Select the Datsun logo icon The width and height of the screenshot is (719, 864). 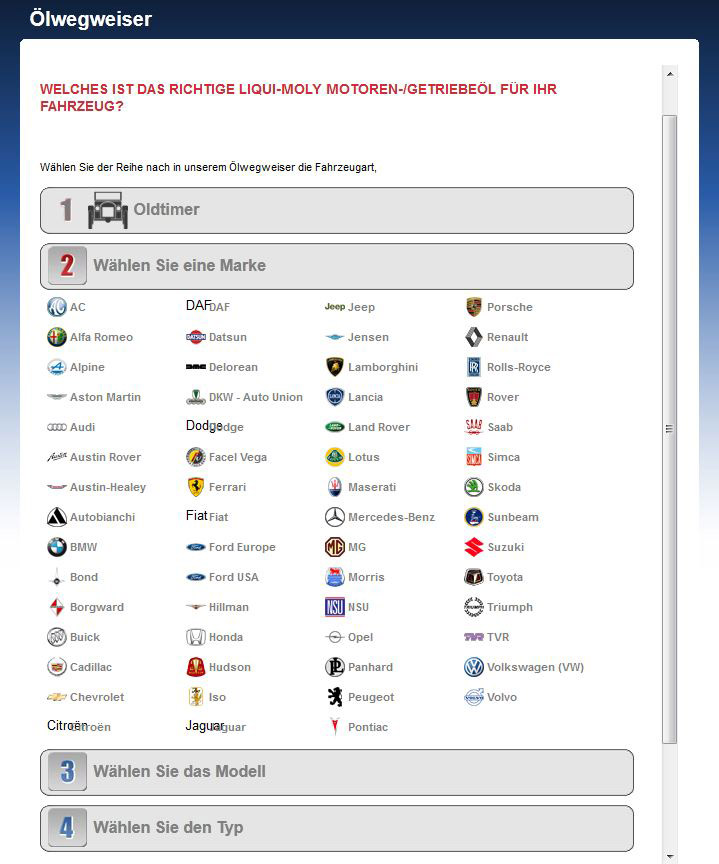(196, 337)
